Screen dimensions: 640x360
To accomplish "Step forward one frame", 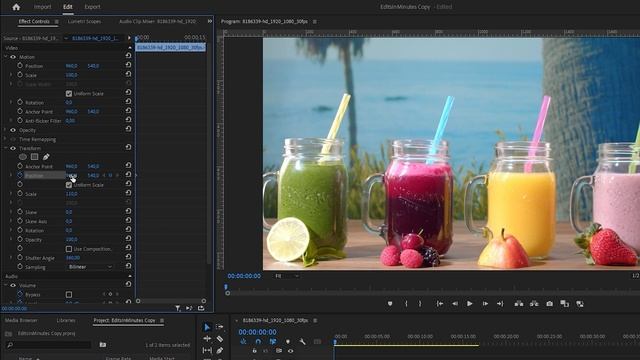I will pos(485,304).
